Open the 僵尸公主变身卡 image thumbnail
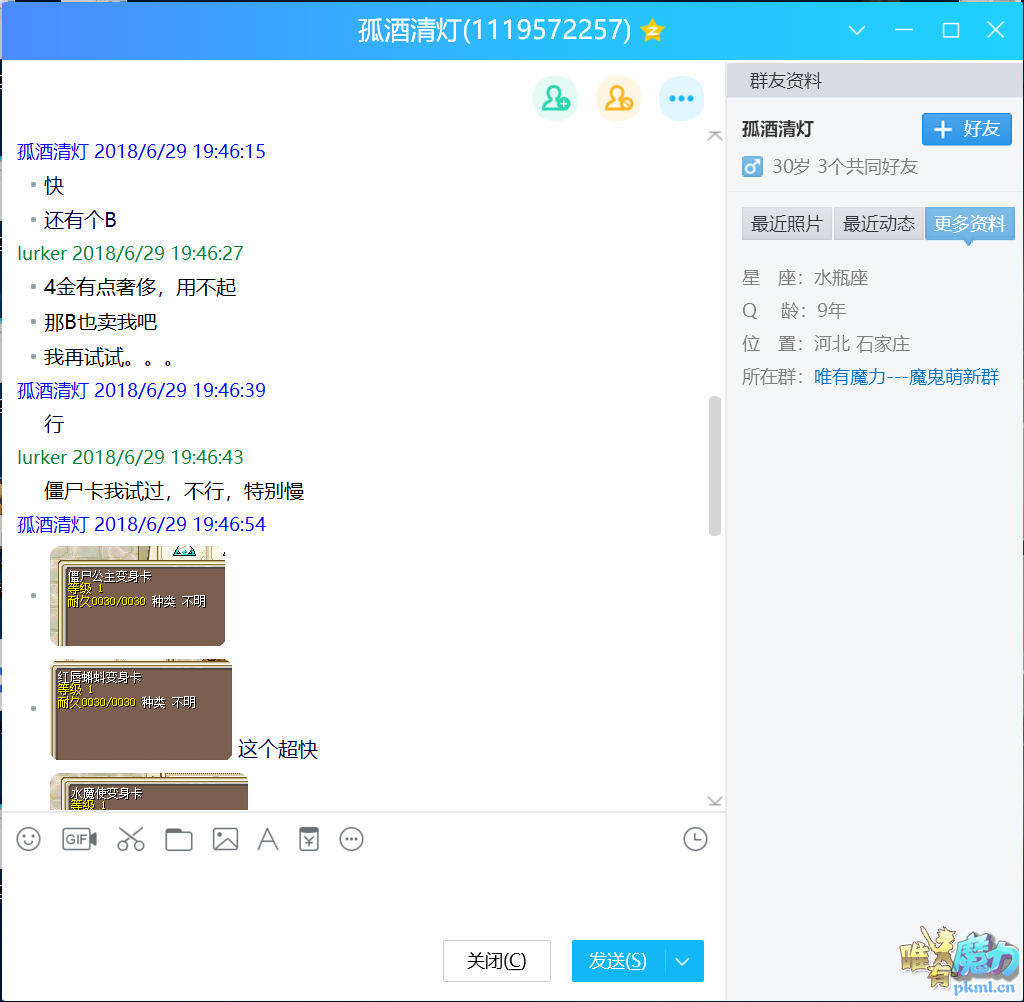 click(x=137, y=596)
